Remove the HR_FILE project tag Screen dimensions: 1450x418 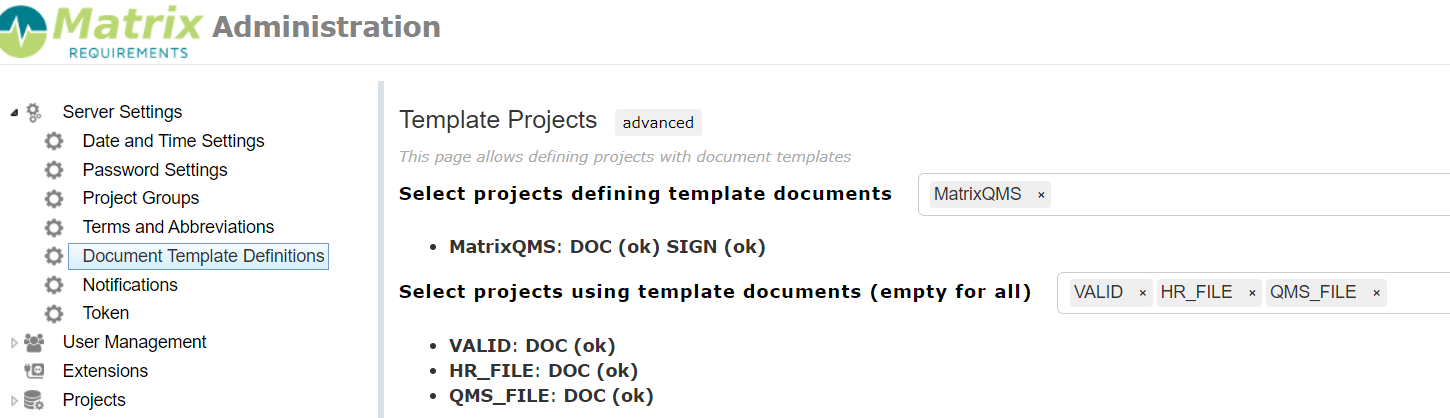pos(1252,293)
